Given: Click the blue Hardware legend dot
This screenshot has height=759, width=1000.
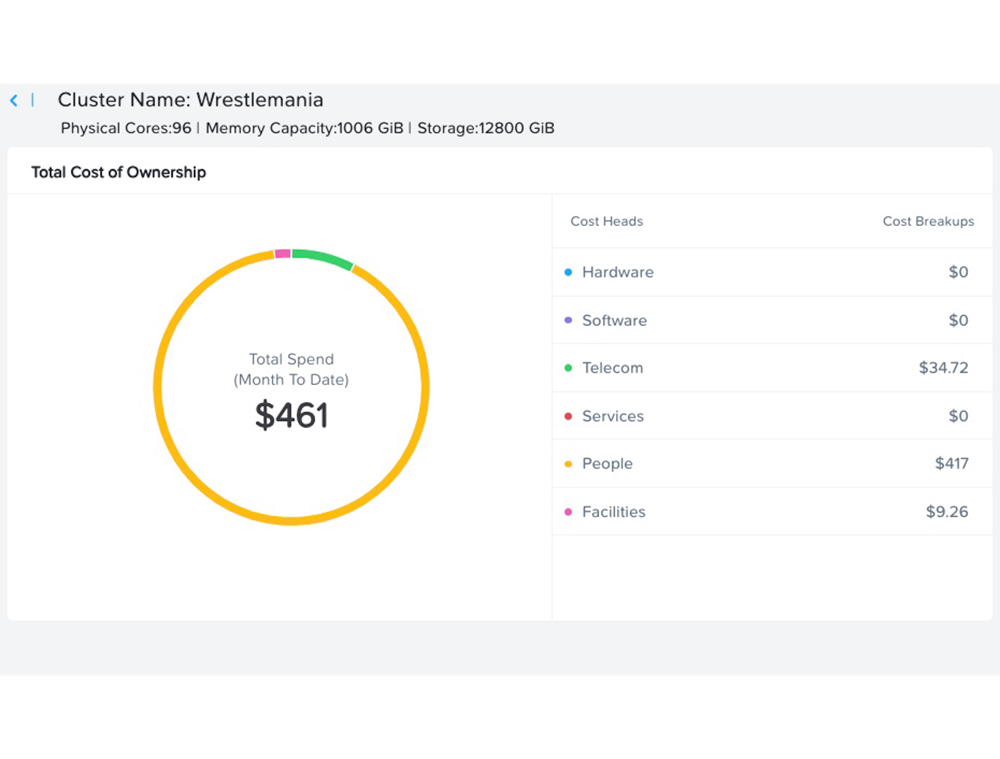Looking at the screenshot, I should [x=568, y=272].
